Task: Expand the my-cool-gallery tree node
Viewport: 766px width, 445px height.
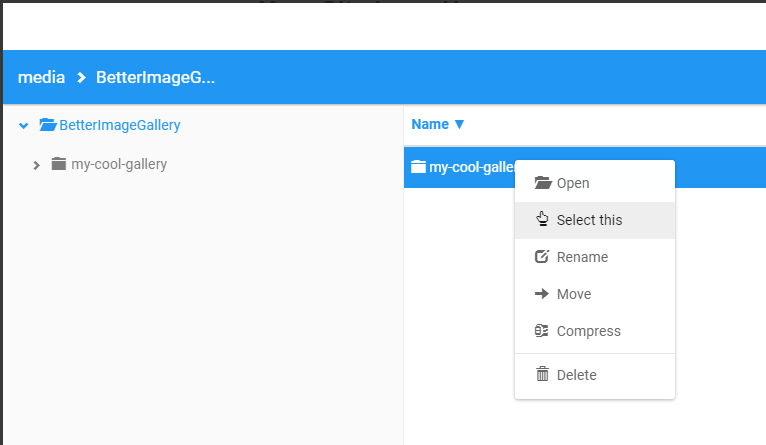Action: (37, 165)
